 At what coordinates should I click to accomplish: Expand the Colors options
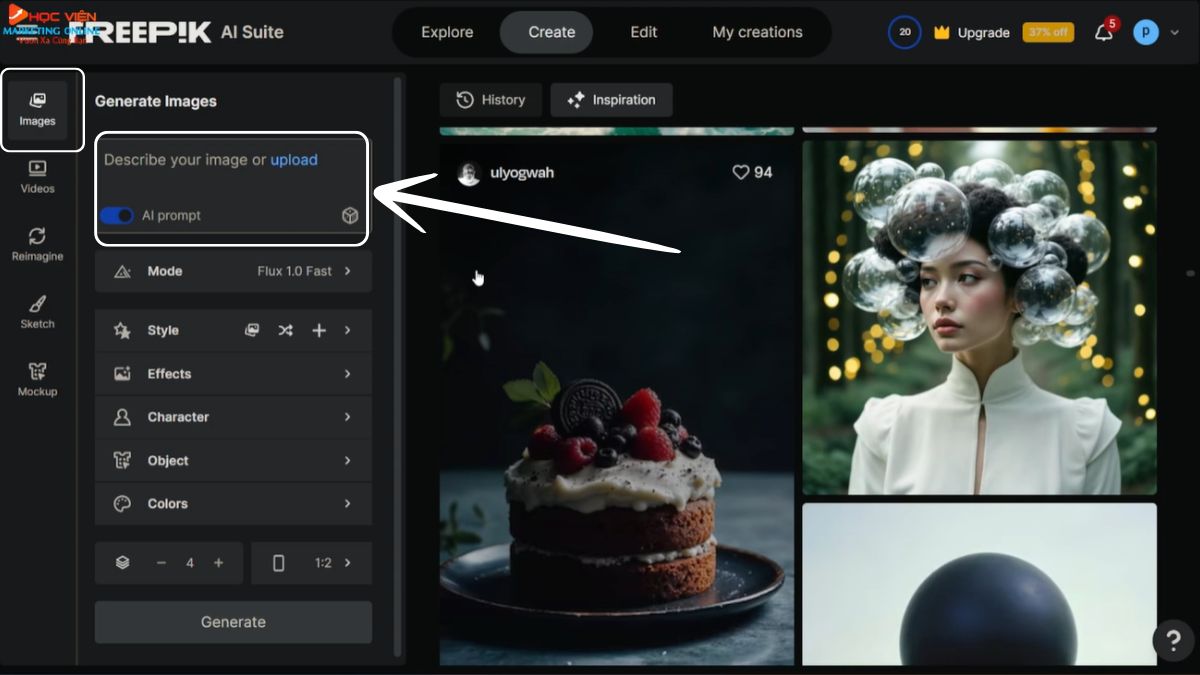233,504
